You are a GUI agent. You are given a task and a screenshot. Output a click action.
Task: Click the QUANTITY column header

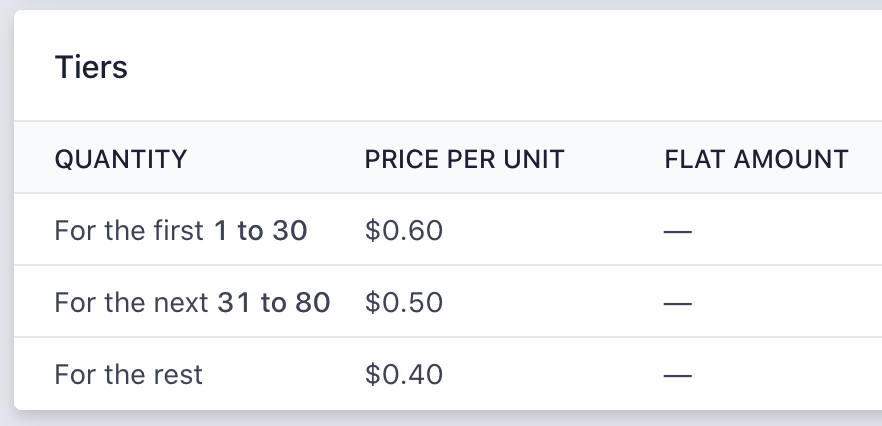[x=120, y=158]
